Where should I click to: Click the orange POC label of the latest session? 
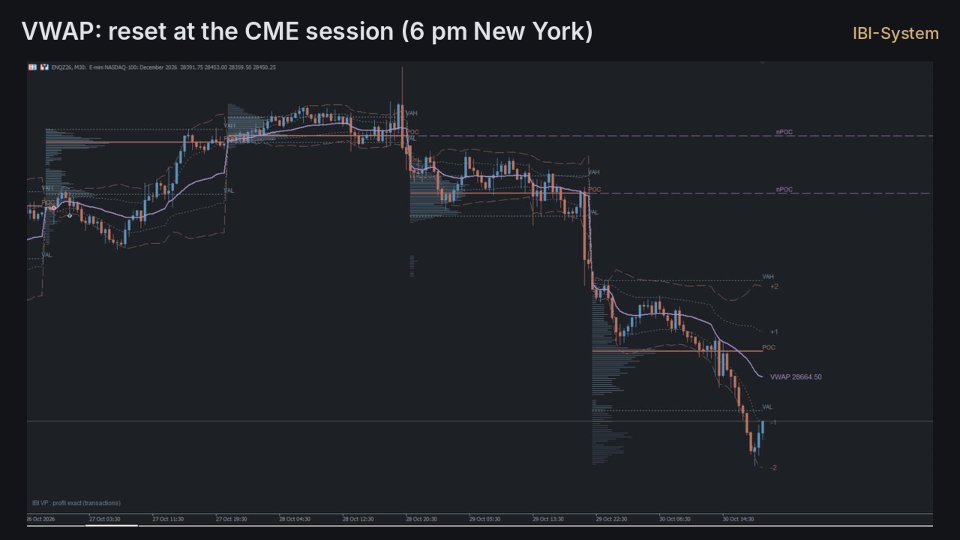[x=768, y=348]
